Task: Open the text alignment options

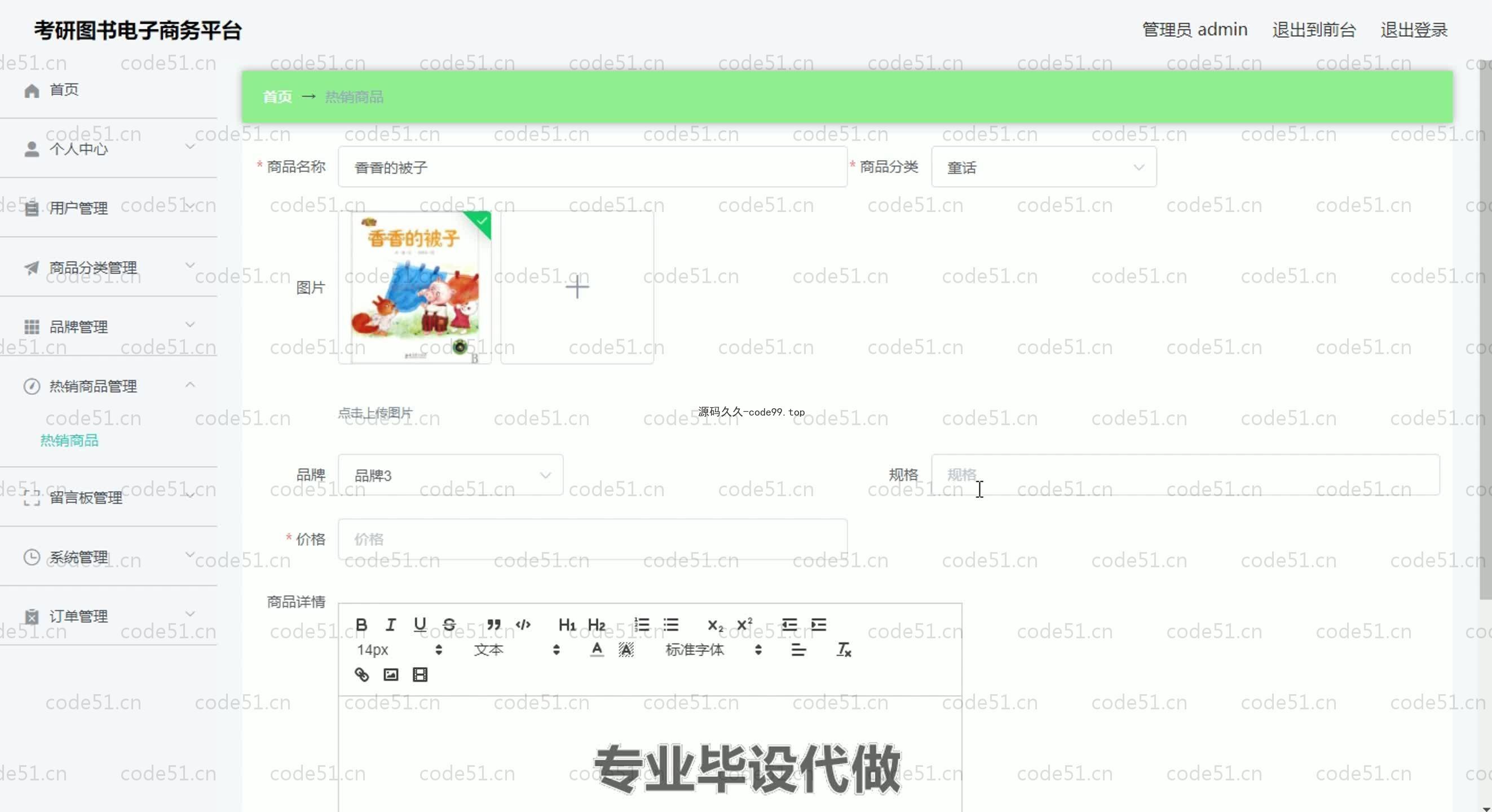Action: click(x=798, y=650)
